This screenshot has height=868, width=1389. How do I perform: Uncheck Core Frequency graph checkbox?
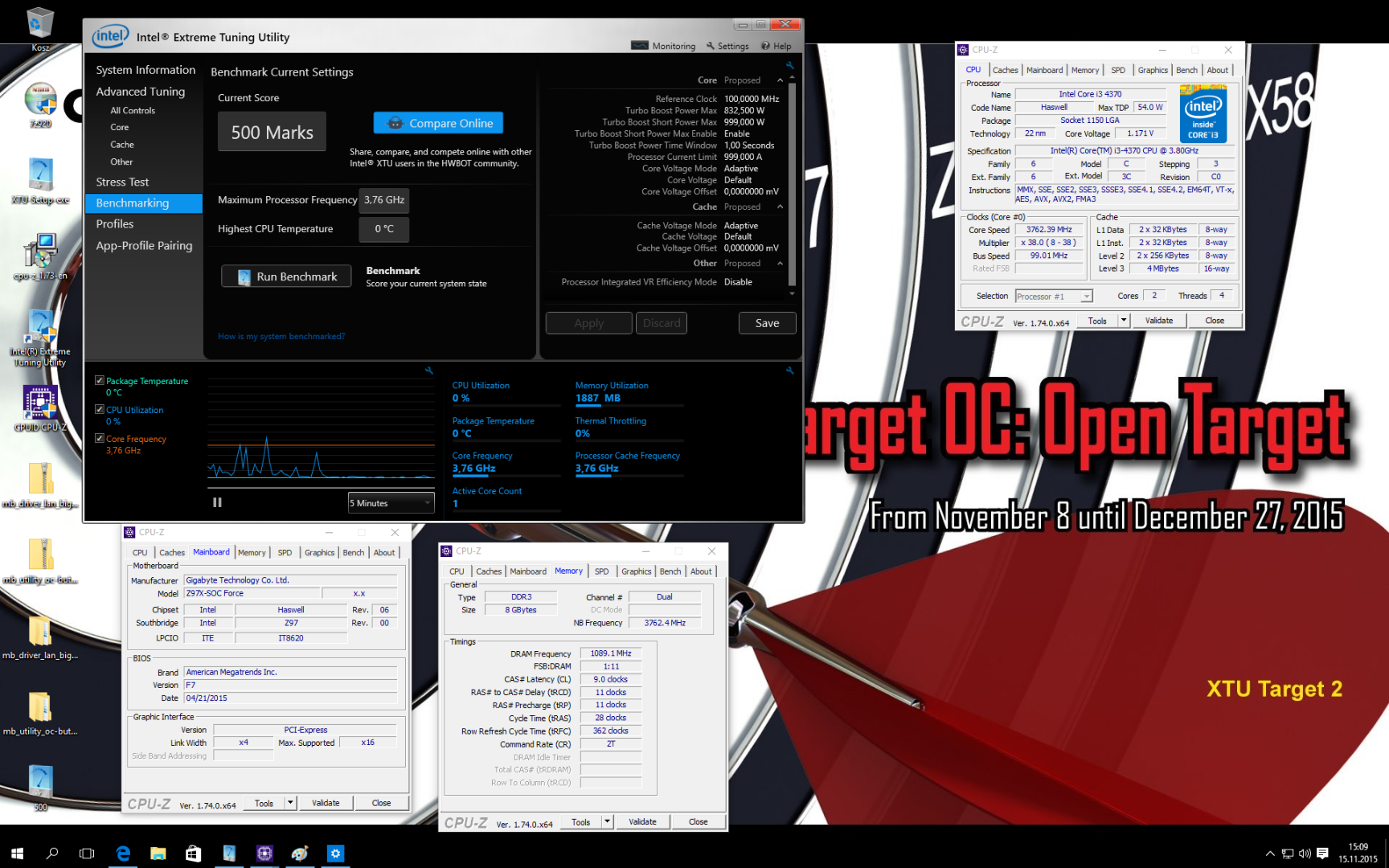point(100,438)
